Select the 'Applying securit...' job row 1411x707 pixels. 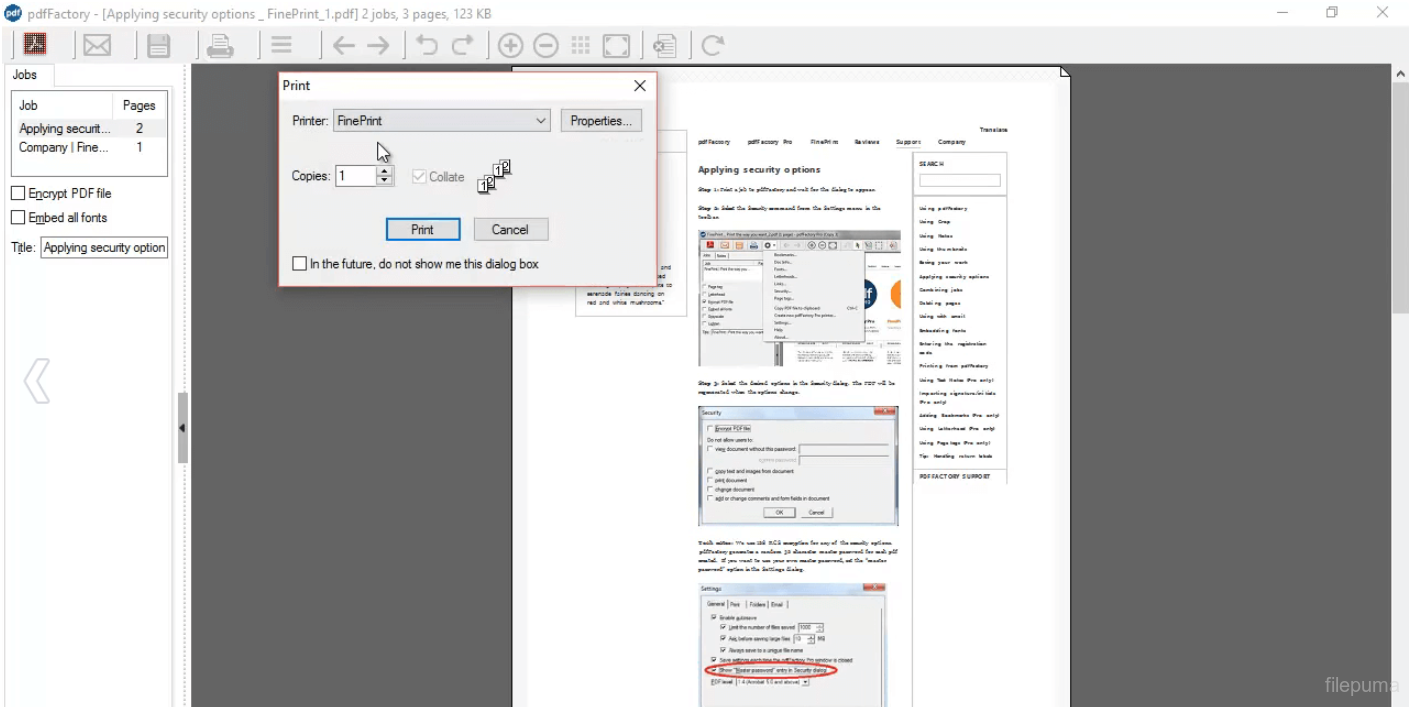89,128
